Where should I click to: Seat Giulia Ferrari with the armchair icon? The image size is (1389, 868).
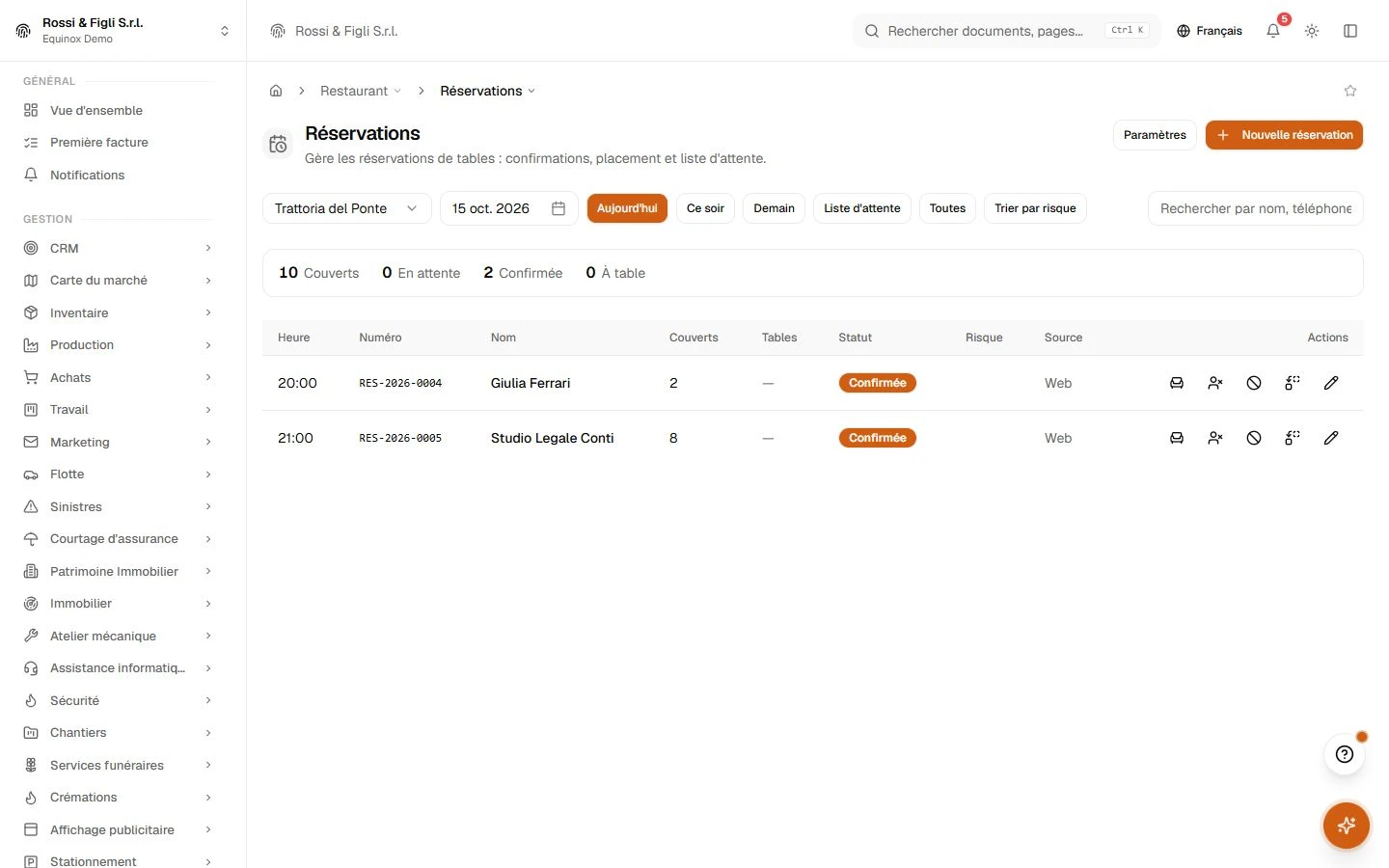[1177, 383]
